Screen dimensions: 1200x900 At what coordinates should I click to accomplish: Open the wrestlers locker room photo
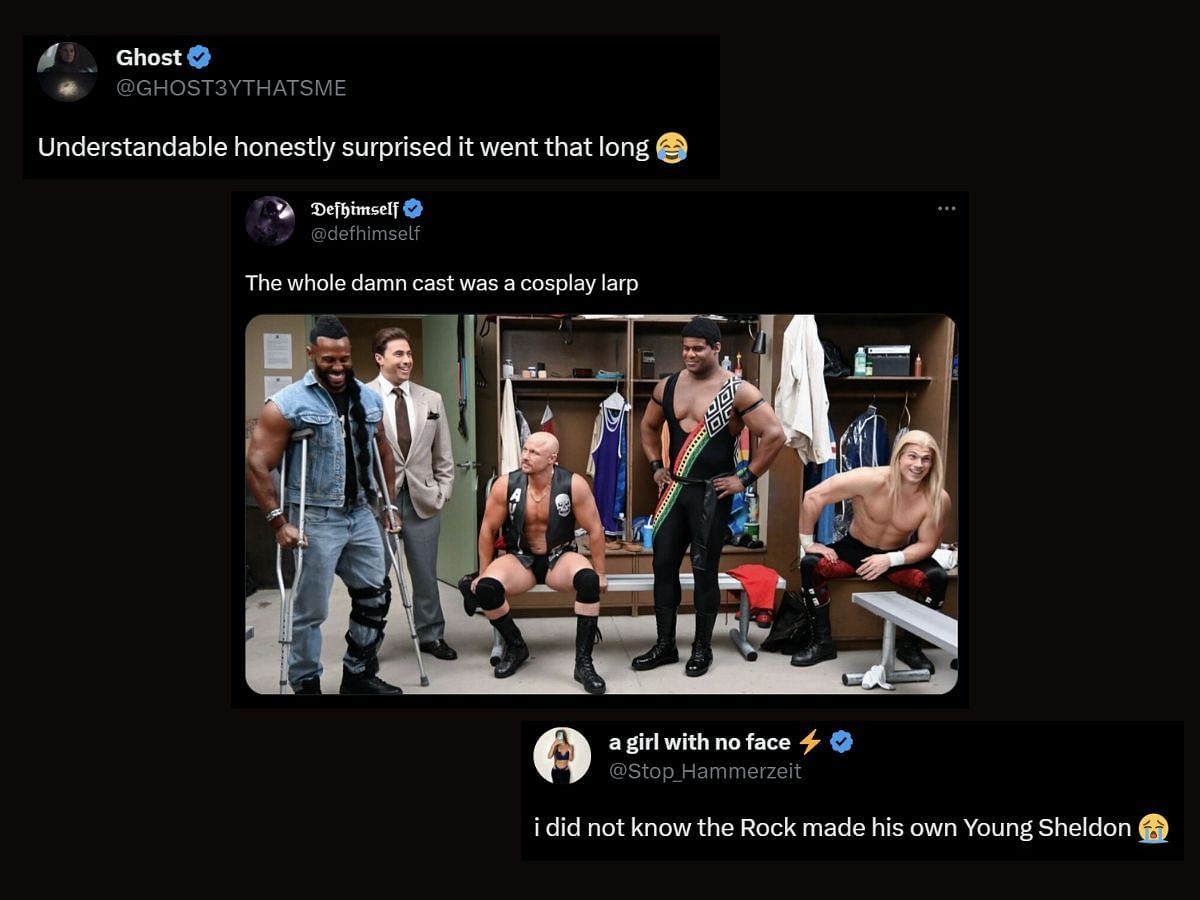click(x=601, y=504)
